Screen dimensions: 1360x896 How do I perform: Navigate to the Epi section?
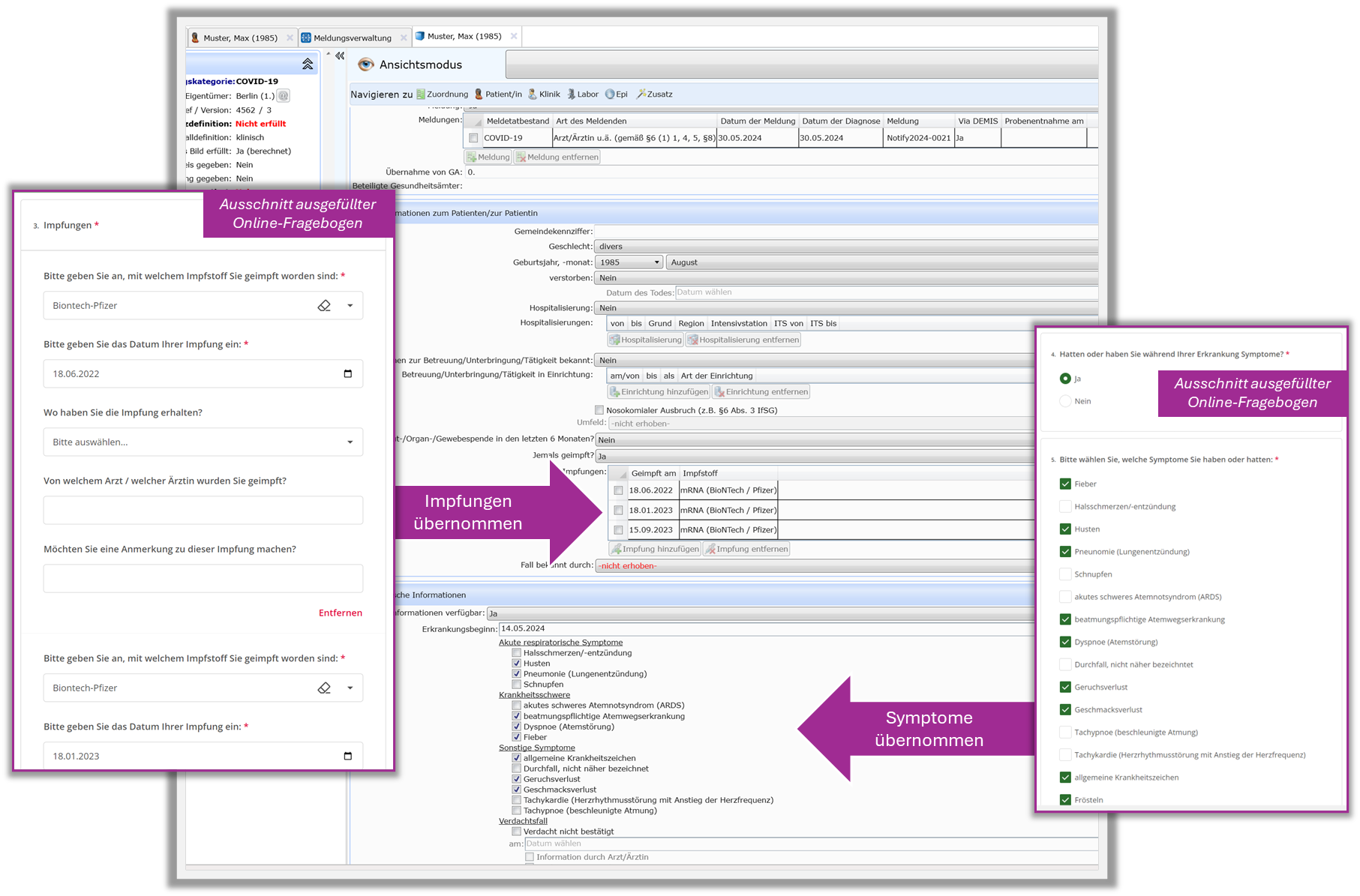(x=610, y=94)
